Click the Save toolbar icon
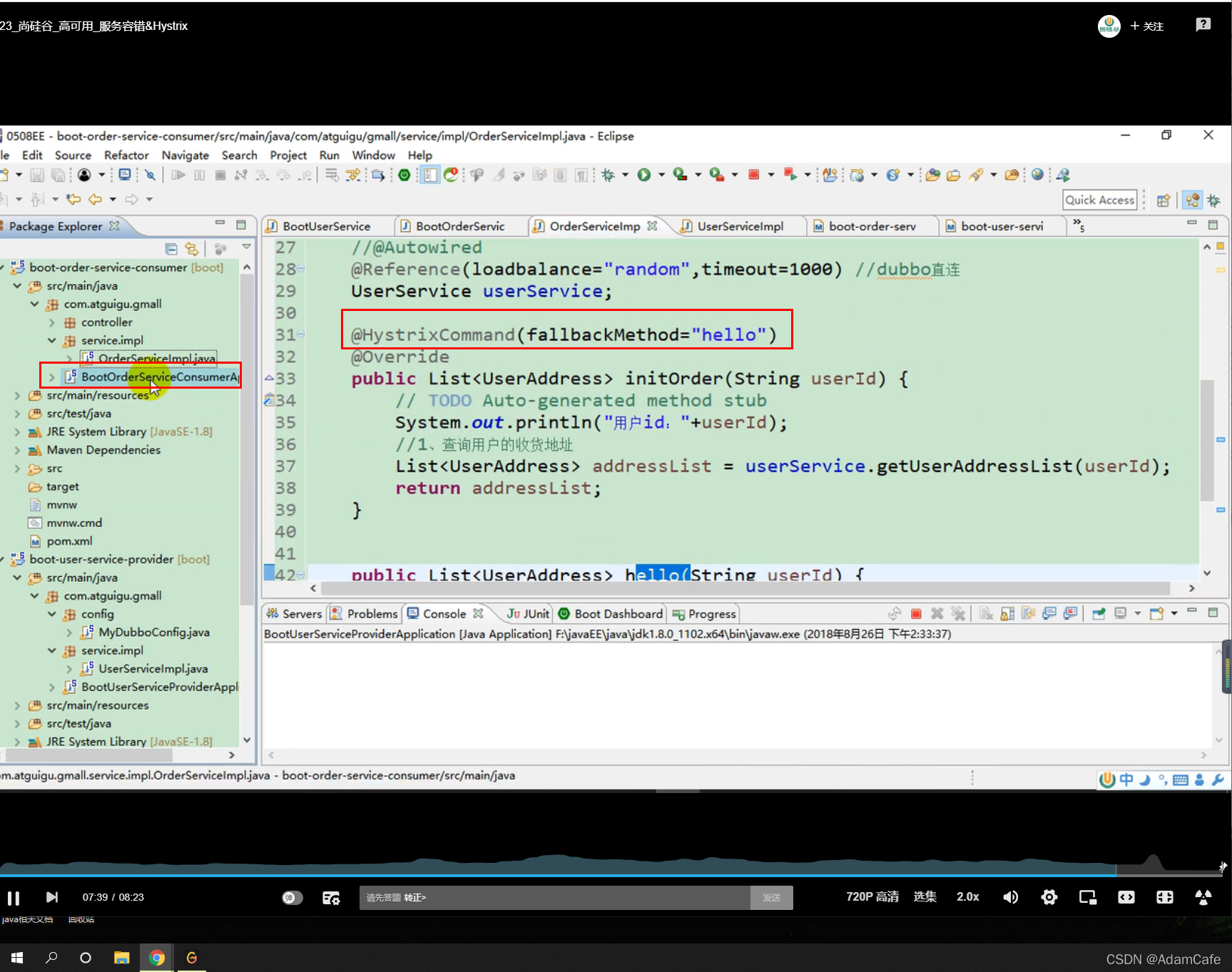1232x972 pixels. 37,175
